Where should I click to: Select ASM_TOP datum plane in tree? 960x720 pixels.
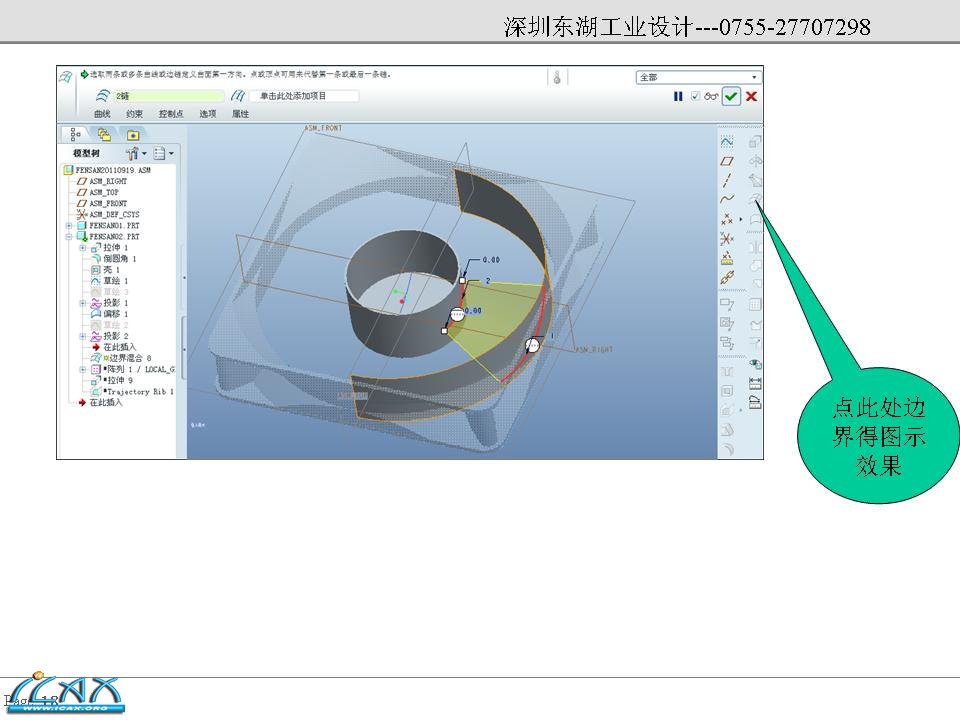click(x=97, y=192)
